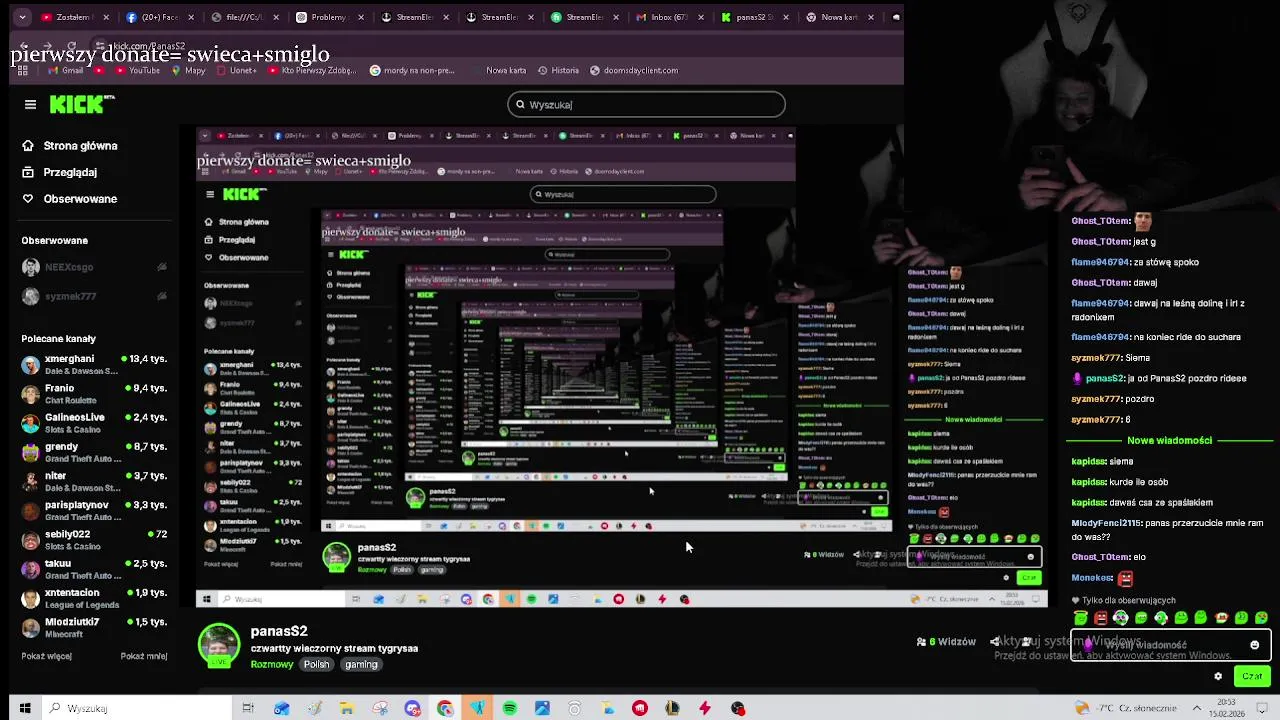1280x720 pixels.
Task: Click panasS2 streamer avatar
Action: [x=219, y=646]
